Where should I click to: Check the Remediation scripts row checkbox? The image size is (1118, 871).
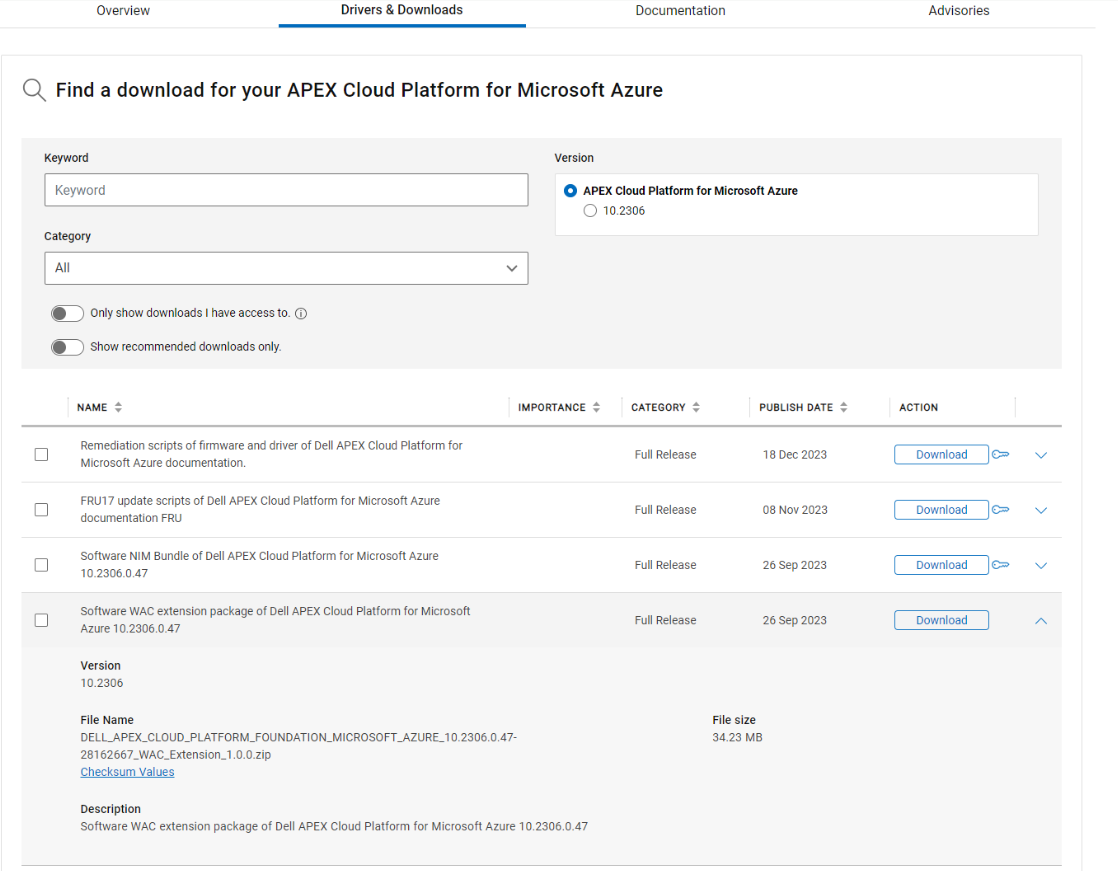coord(41,455)
